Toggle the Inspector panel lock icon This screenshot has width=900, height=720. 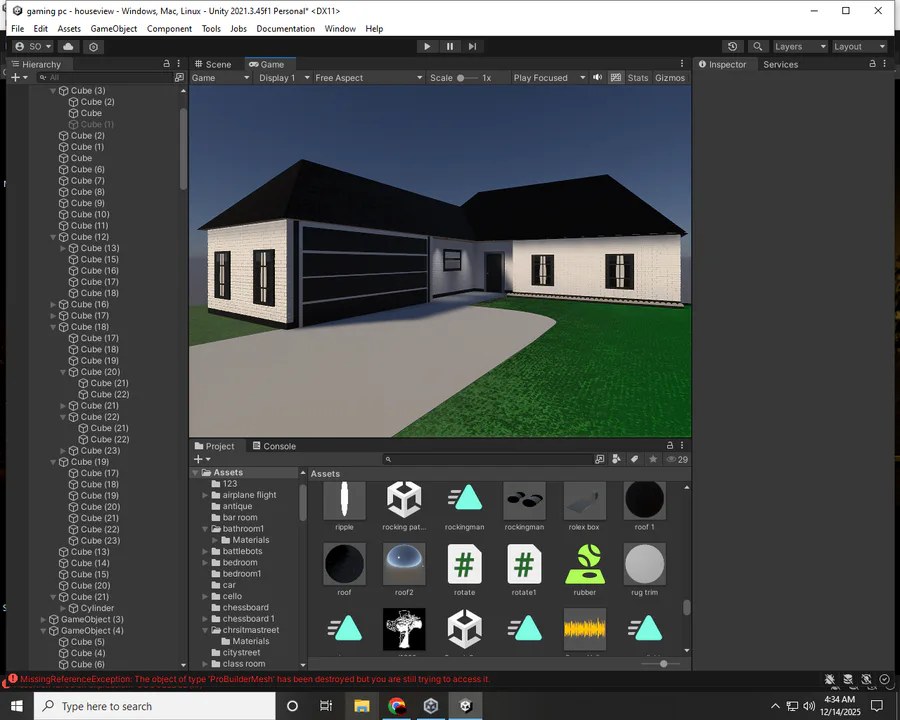coord(872,64)
